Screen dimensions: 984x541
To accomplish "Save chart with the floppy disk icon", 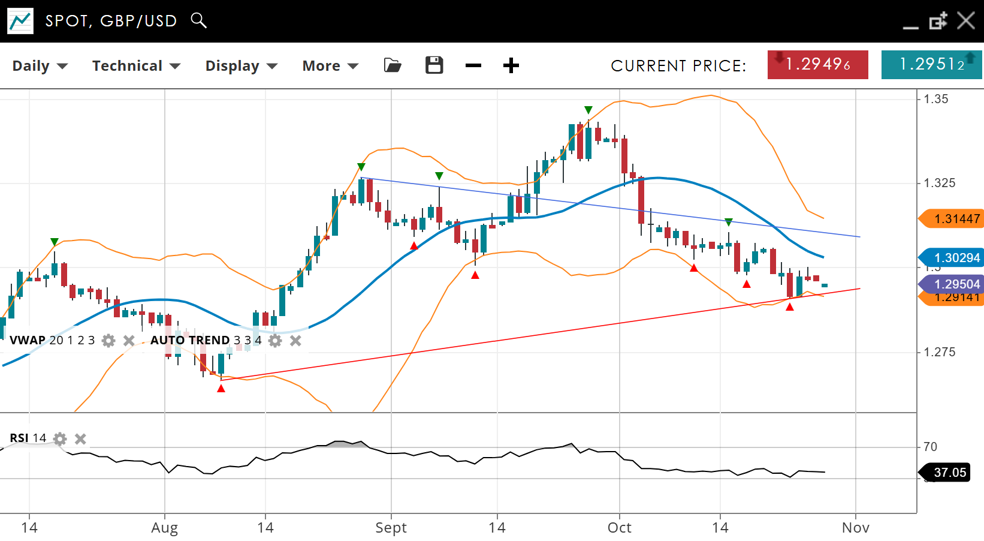I will tap(434, 65).
